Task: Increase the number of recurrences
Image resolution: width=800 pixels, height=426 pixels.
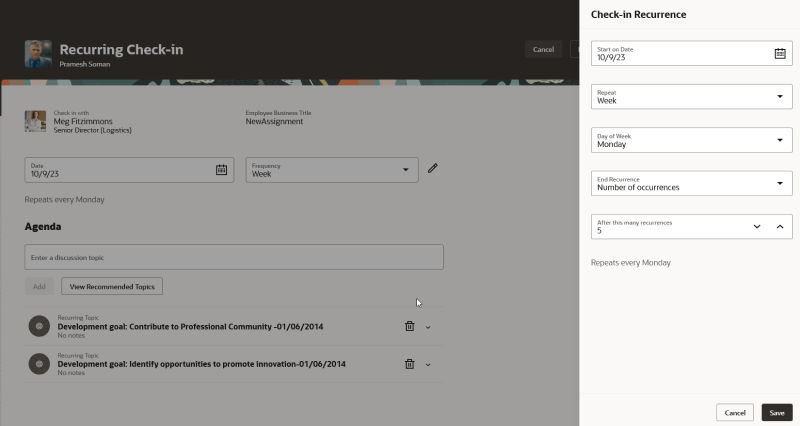Action: tap(780, 227)
